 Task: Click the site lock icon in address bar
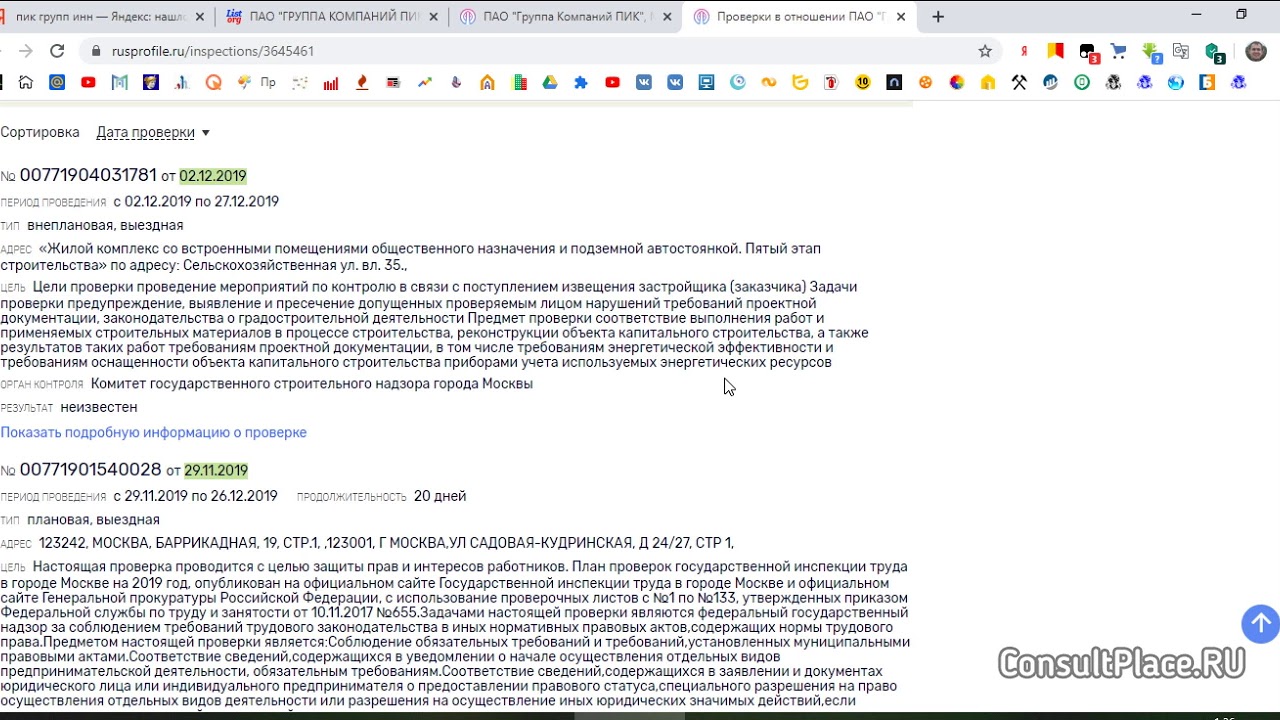pyautogui.click(x=96, y=51)
